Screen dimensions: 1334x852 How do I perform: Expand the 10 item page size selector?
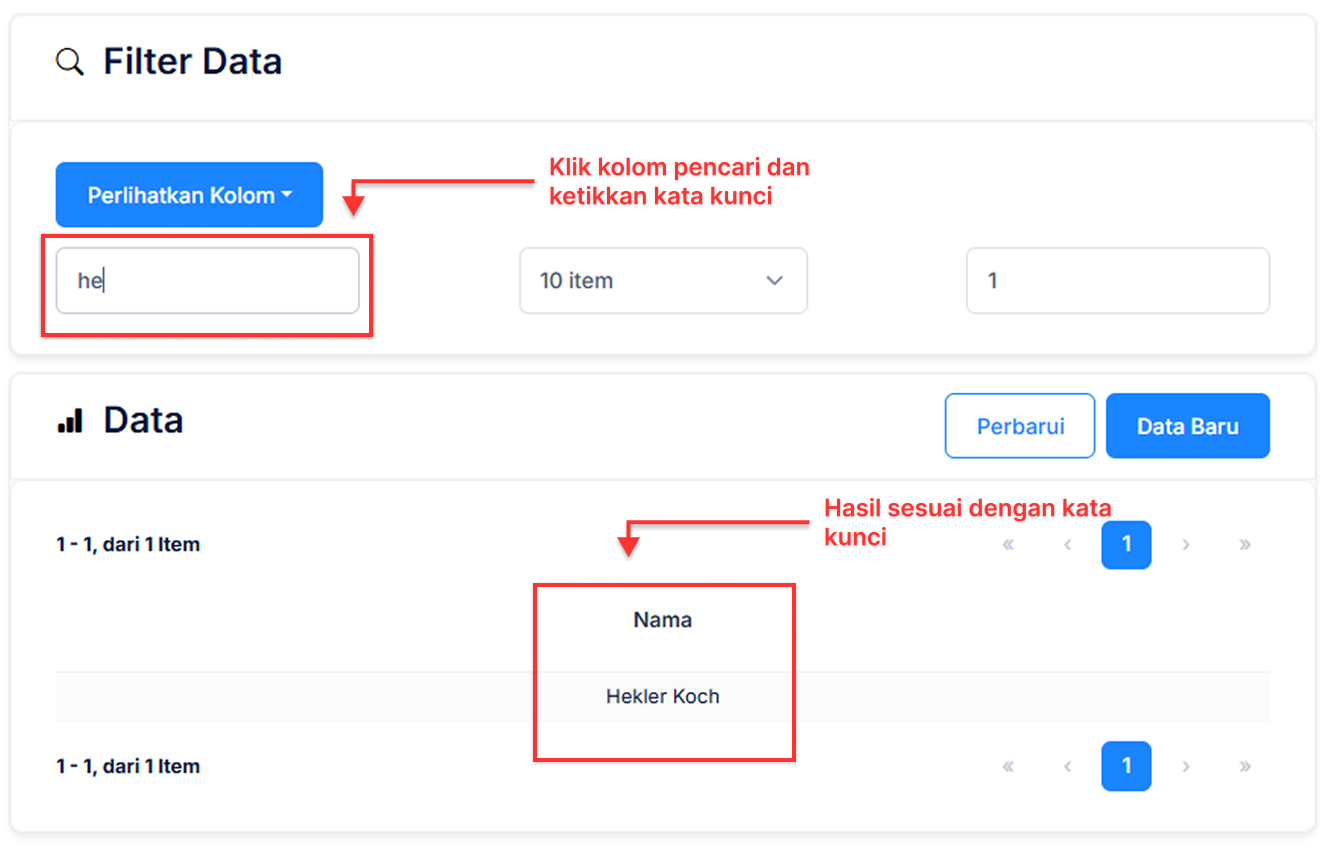click(663, 281)
